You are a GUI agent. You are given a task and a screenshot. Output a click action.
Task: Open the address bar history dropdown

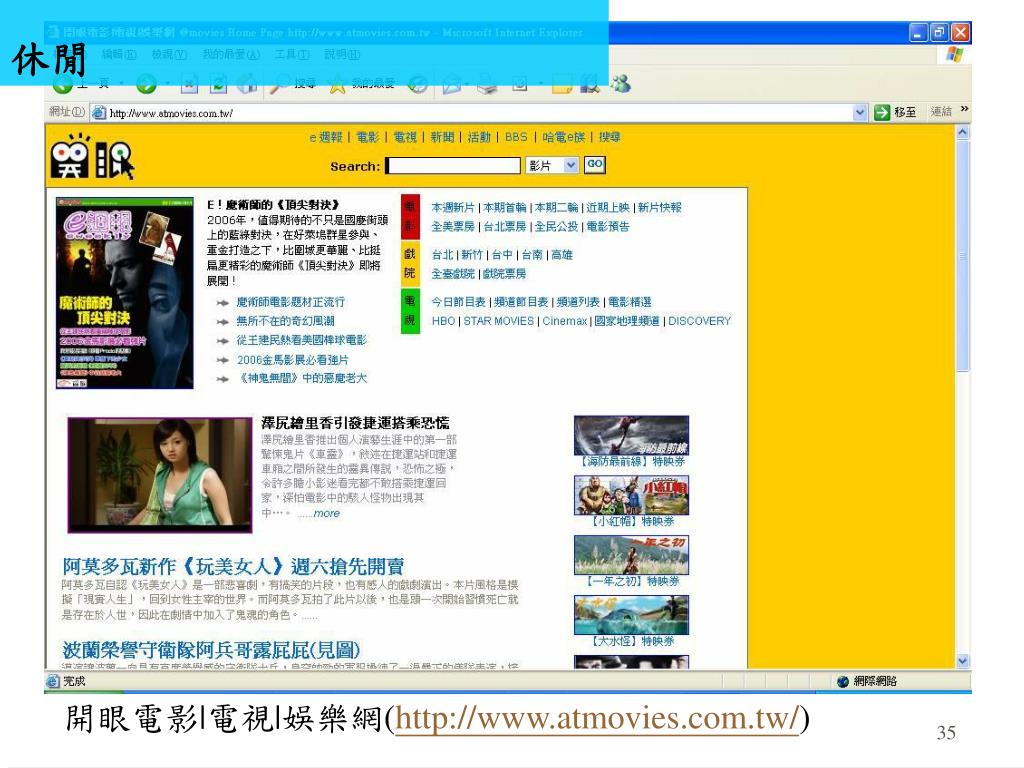(x=860, y=113)
